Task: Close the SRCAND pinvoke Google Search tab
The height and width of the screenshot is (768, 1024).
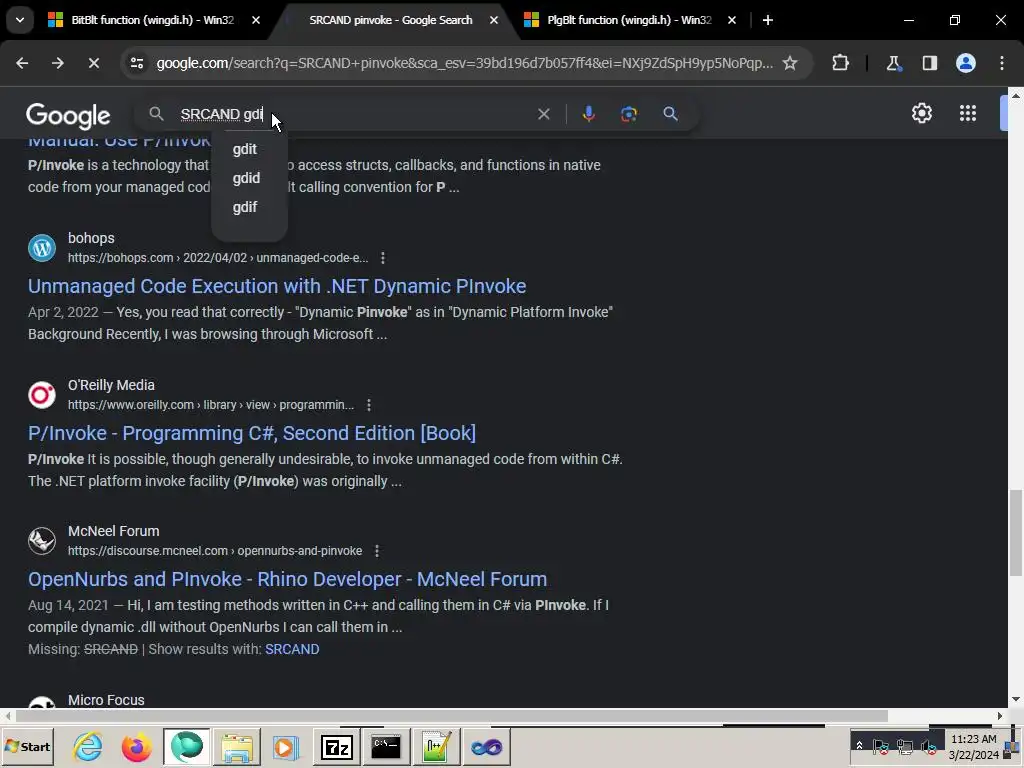Action: (x=494, y=20)
